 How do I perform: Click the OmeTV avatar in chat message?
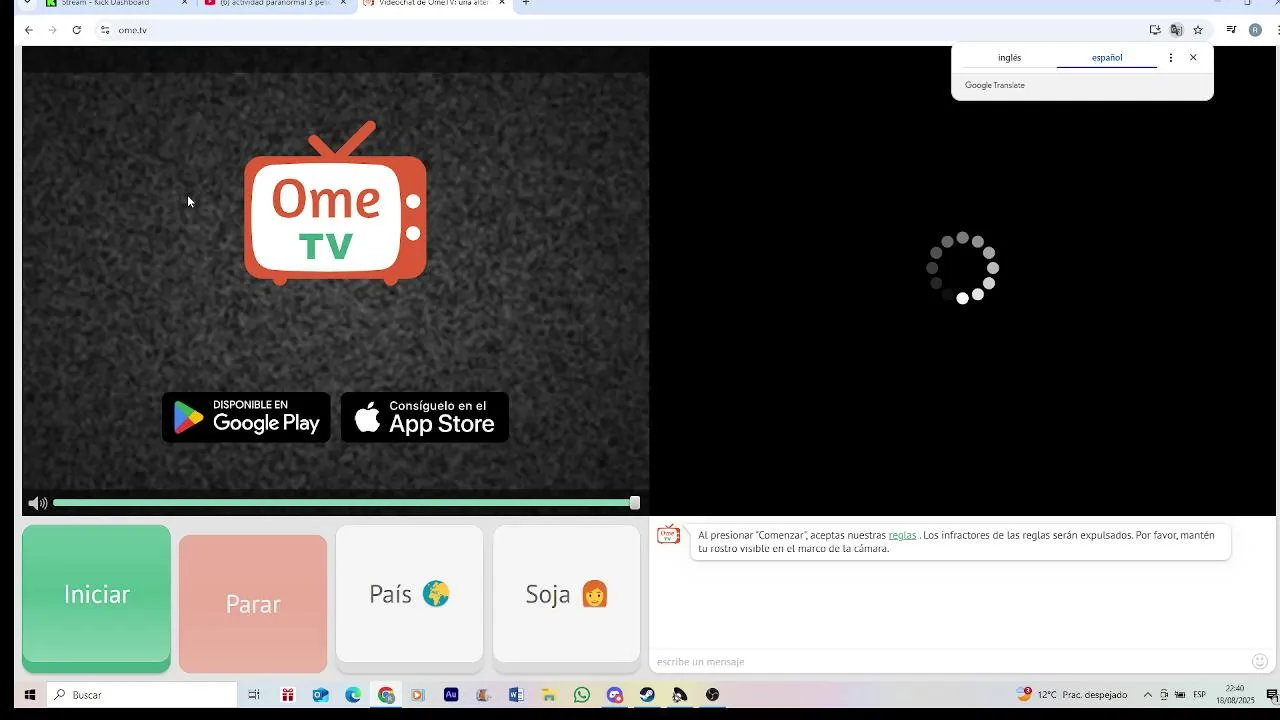click(x=668, y=536)
